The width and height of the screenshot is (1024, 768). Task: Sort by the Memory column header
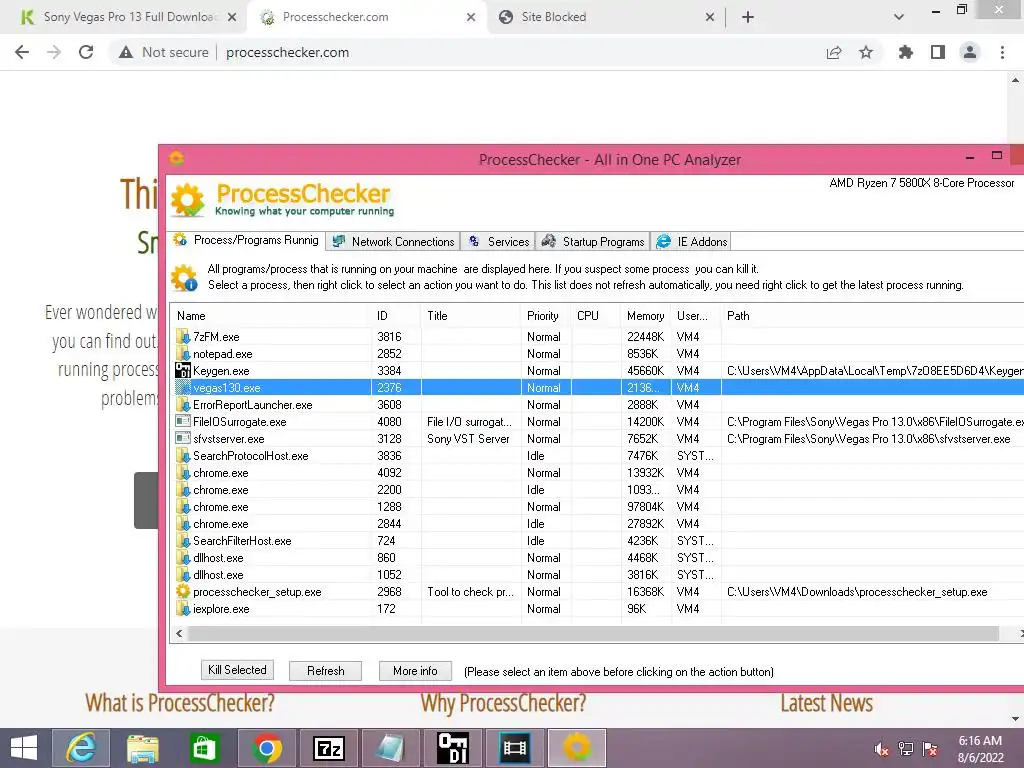tap(646, 316)
